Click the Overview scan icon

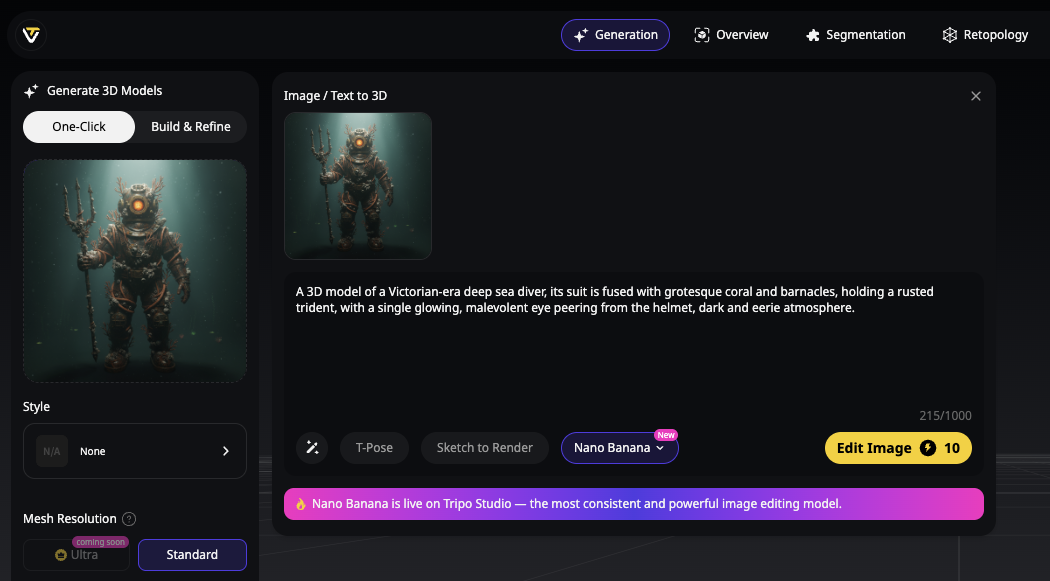[702, 35]
